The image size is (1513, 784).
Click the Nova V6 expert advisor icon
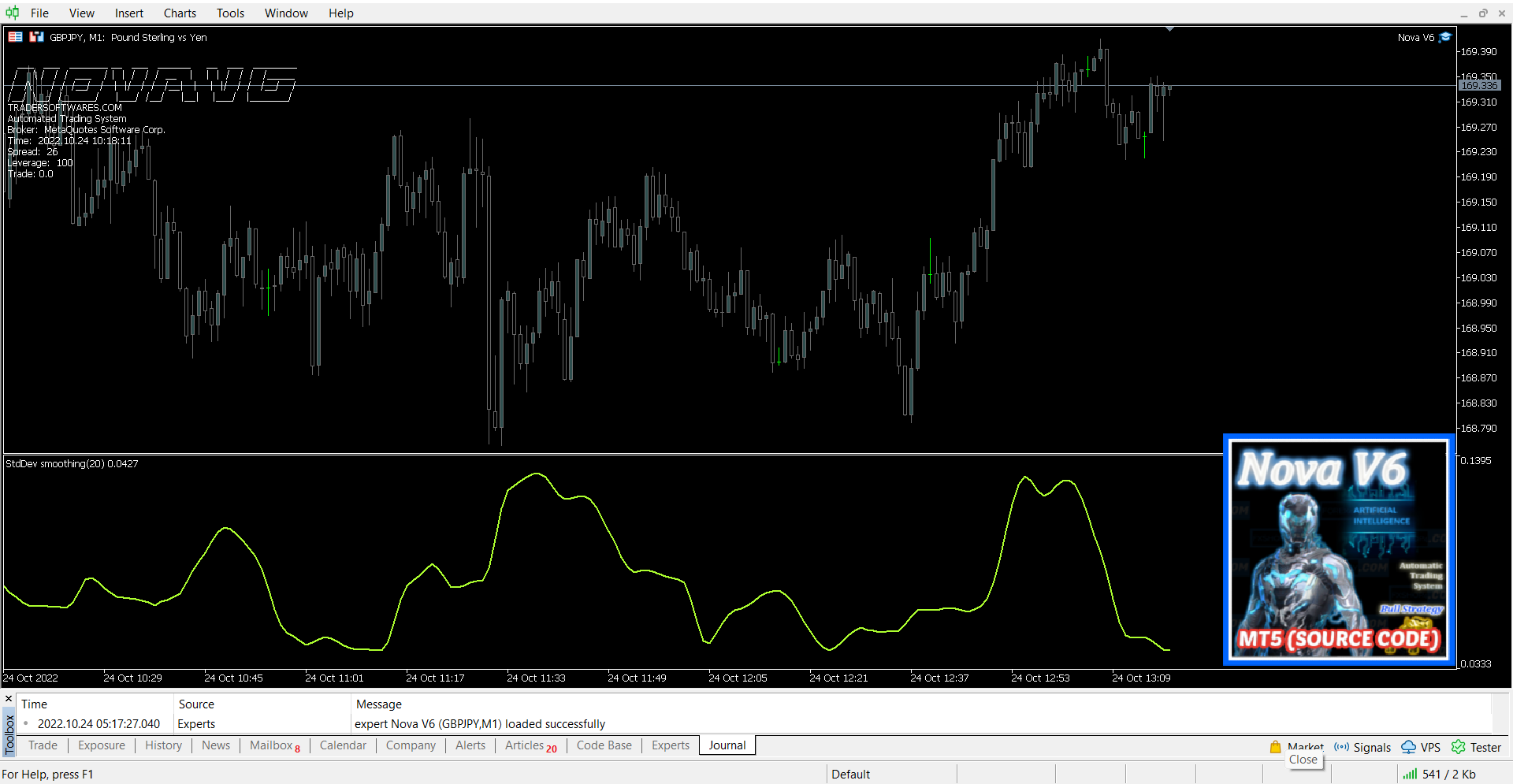[1445, 37]
